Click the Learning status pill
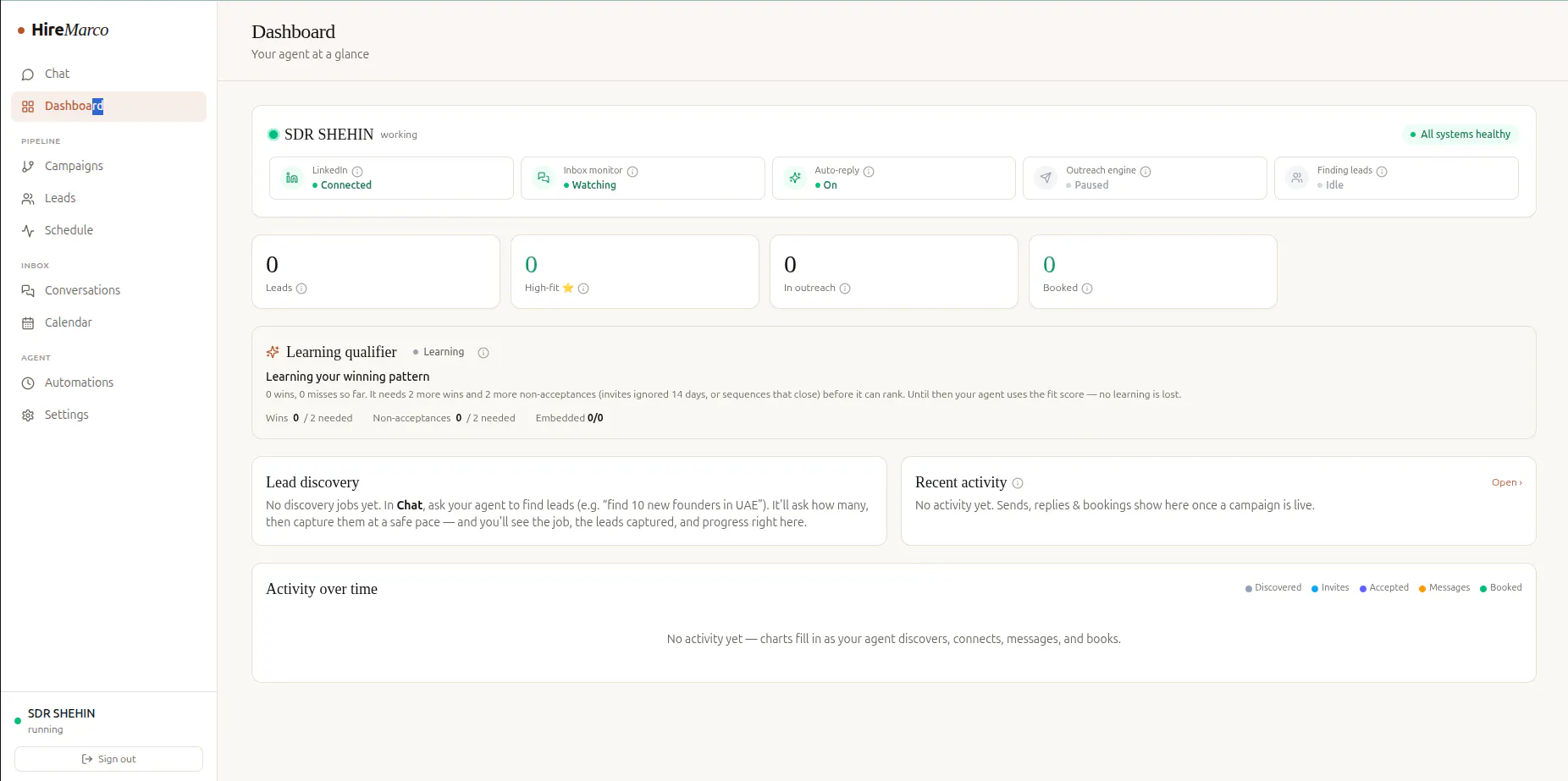The image size is (1568, 781). click(x=439, y=352)
